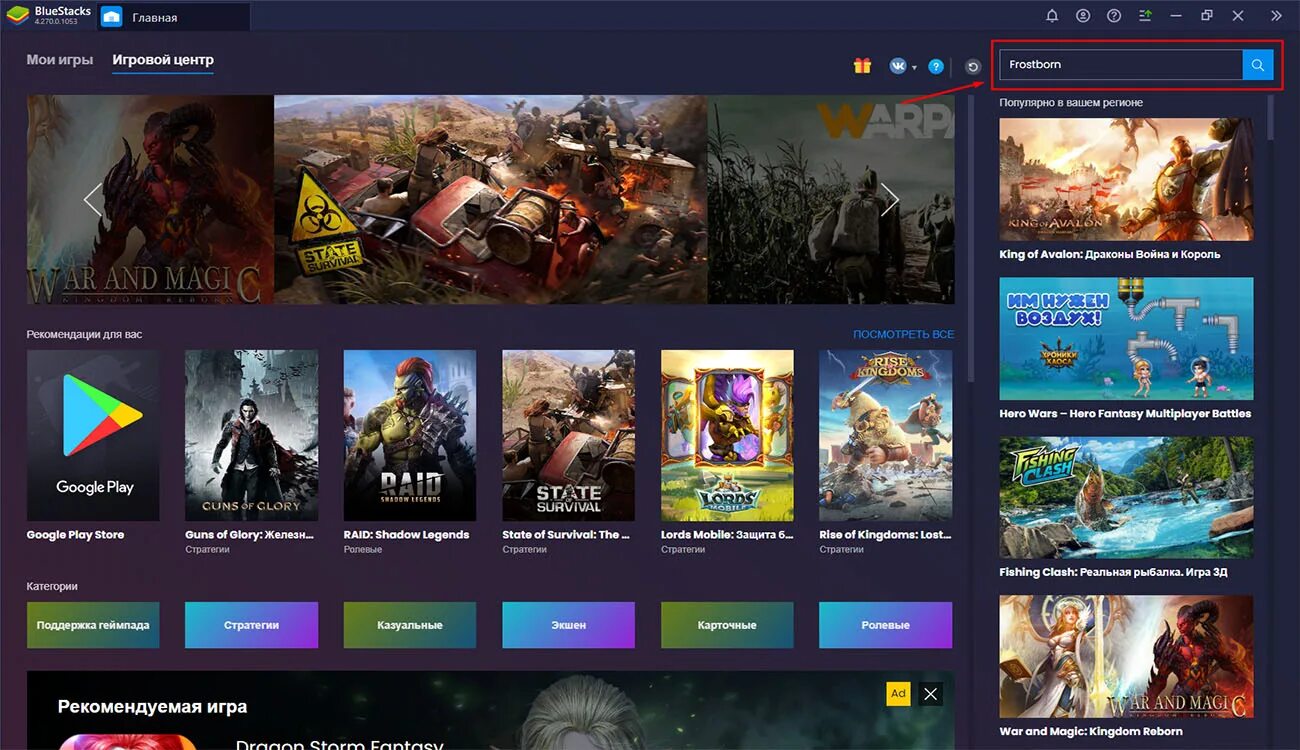Open Lords Mobile game tile
This screenshot has width=1300, height=750.
tap(727, 435)
